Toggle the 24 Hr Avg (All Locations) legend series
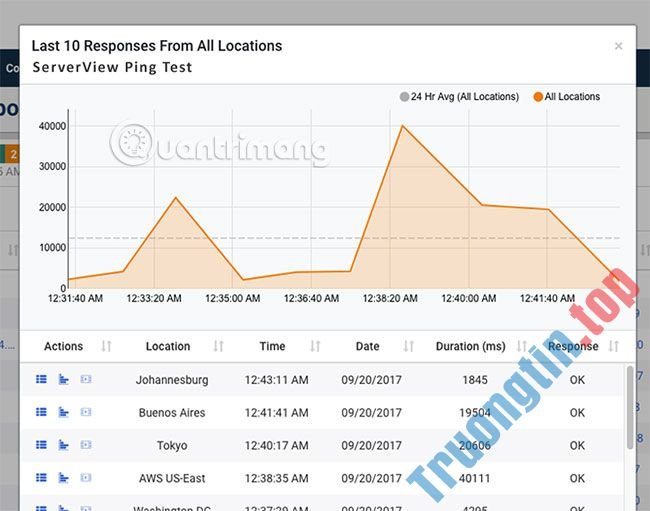This screenshot has width=650, height=511. [x=459, y=97]
